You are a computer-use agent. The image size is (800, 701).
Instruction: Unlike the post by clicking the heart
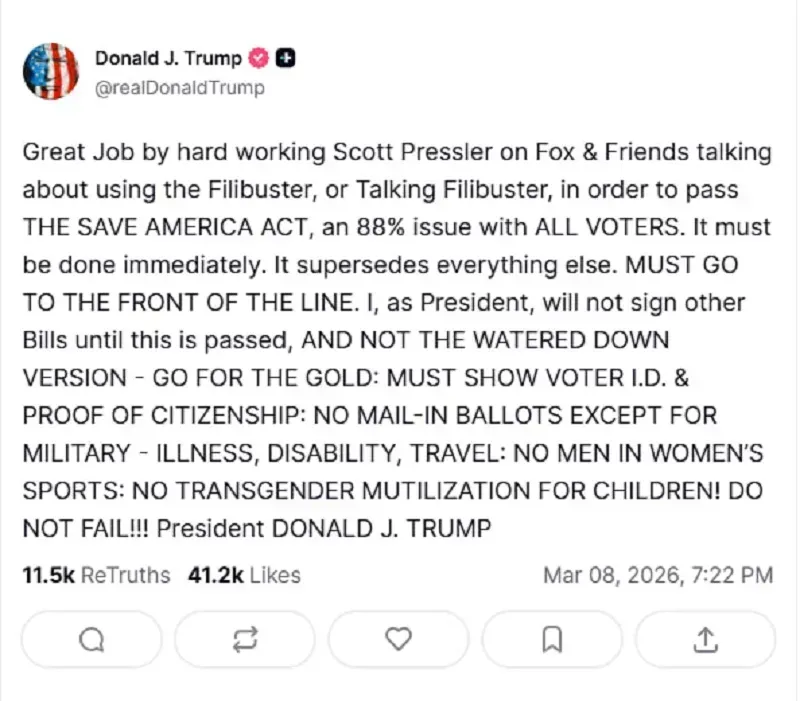click(x=398, y=639)
